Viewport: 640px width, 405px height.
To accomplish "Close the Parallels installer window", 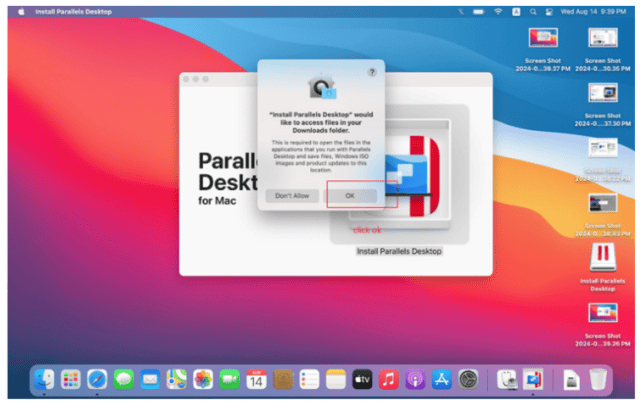I will click(186, 79).
